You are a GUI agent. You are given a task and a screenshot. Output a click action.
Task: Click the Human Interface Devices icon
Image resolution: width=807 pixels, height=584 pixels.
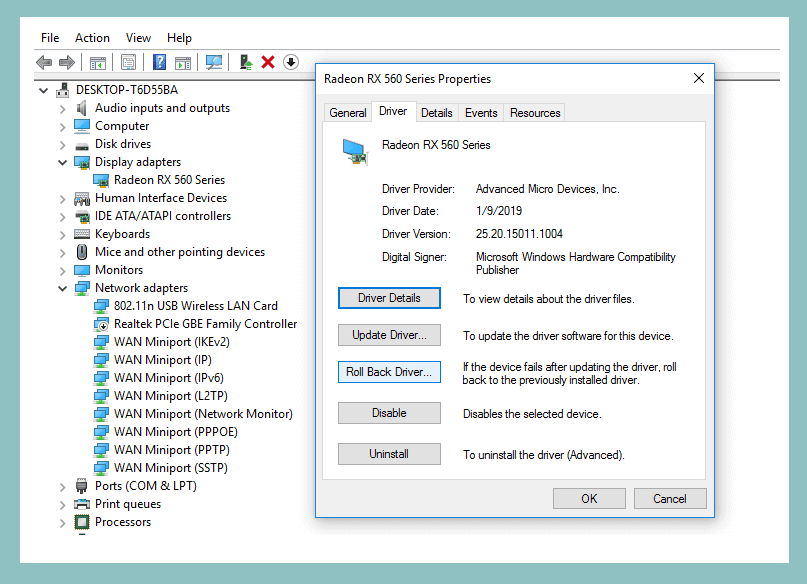(82, 199)
